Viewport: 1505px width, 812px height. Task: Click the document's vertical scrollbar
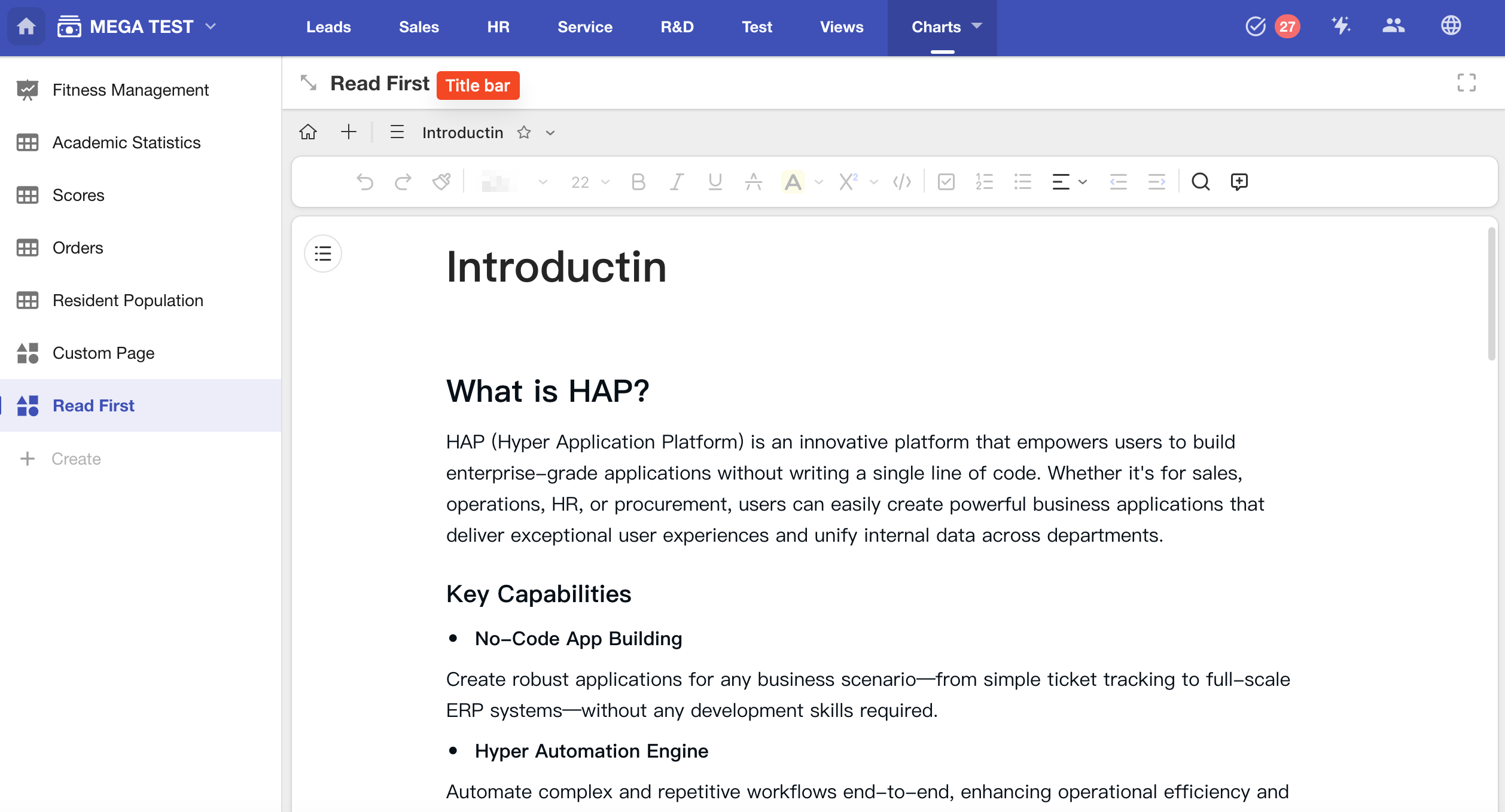coord(1491,293)
